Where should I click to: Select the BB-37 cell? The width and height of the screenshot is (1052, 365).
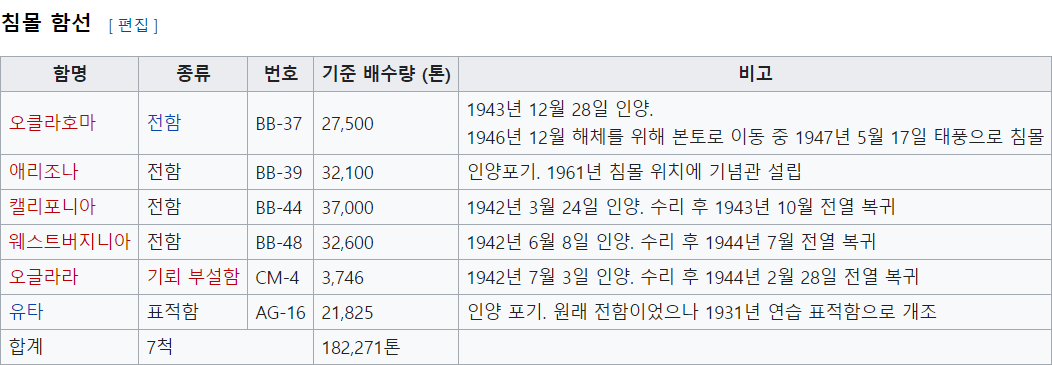279,123
